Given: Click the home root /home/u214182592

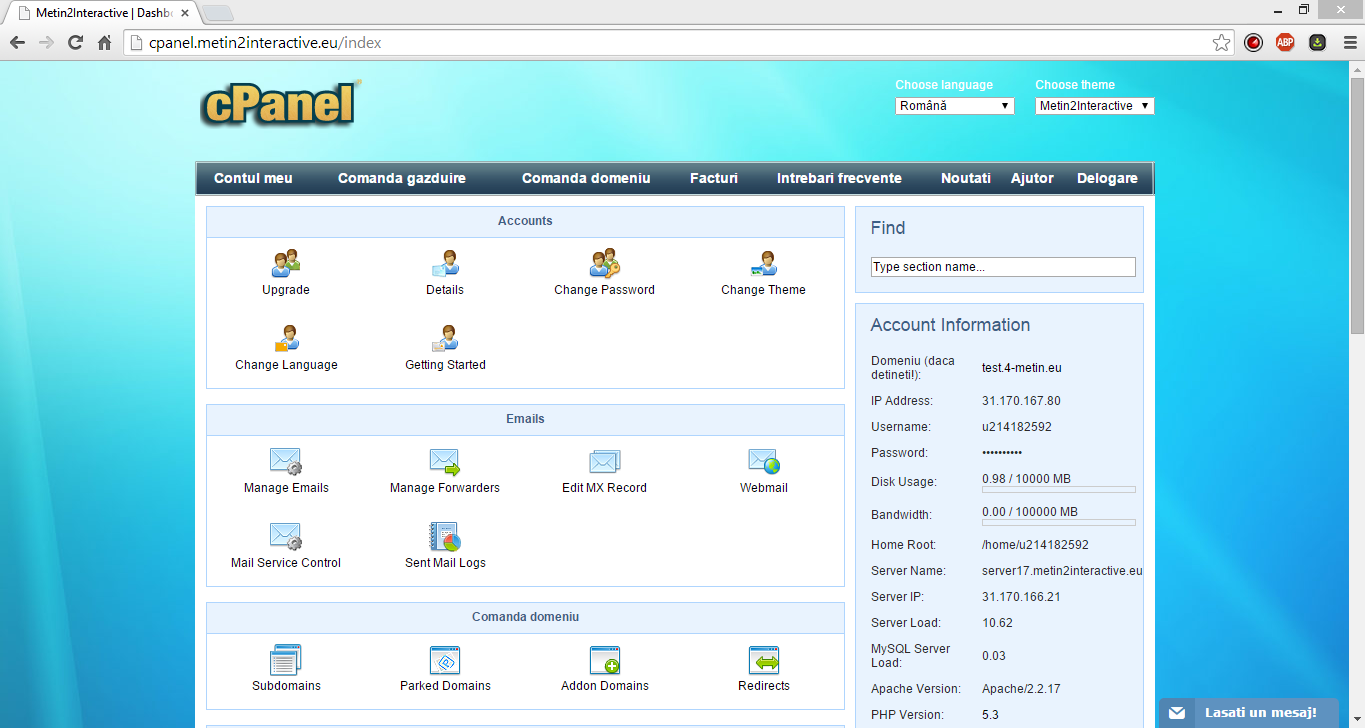Looking at the screenshot, I should [x=1035, y=545].
